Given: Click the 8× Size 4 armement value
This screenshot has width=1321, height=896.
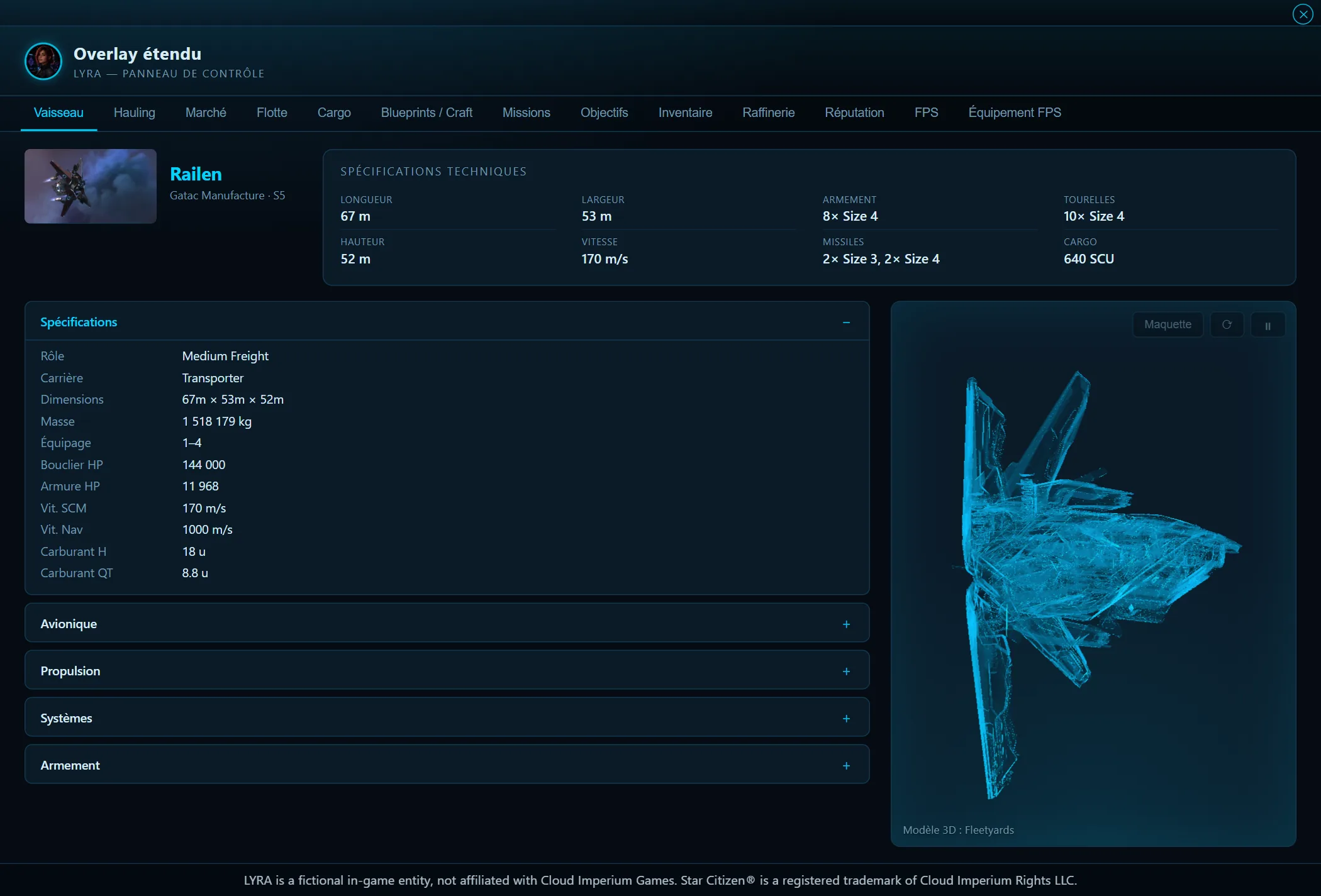Looking at the screenshot, I should [x=850, y=216].
